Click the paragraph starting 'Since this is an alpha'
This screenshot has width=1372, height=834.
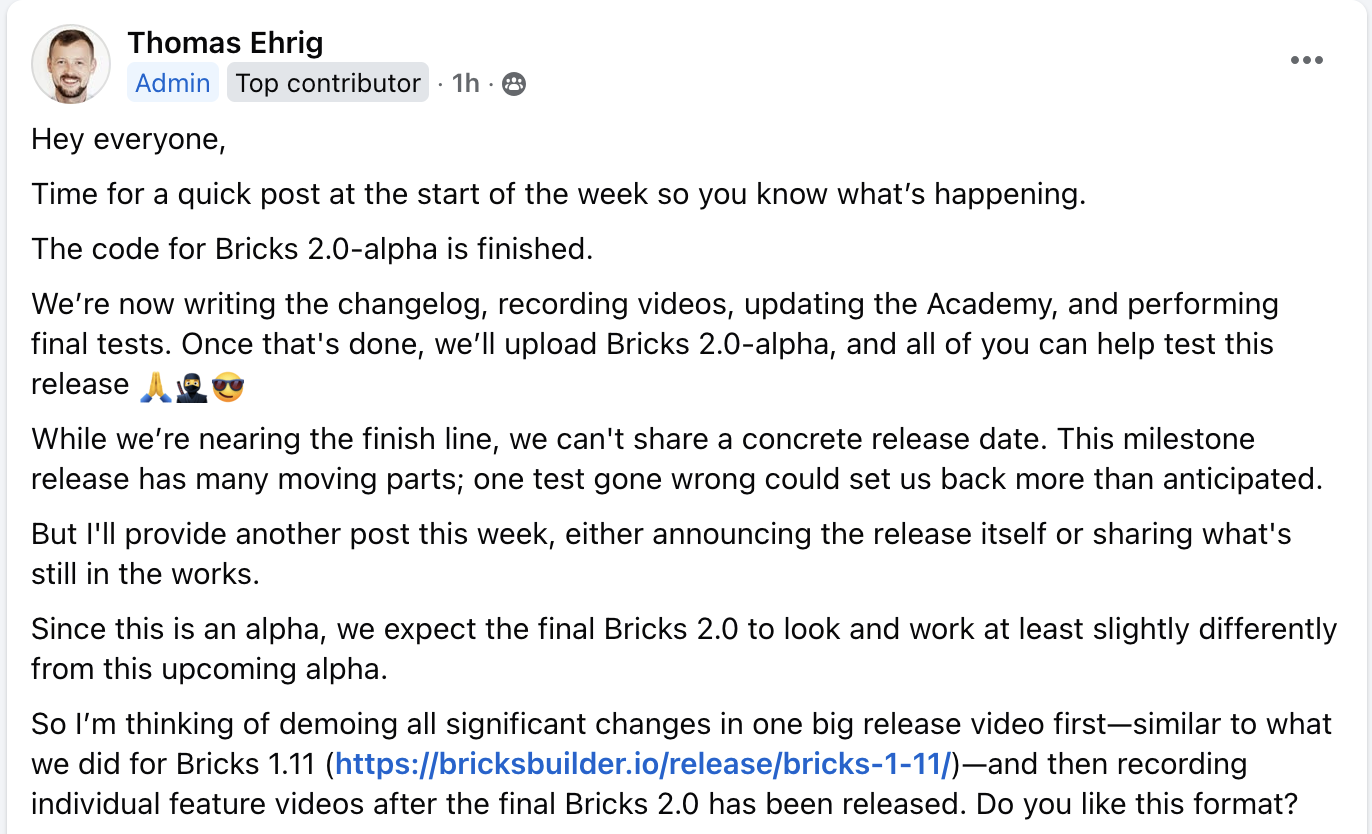(x=684, y=649)
